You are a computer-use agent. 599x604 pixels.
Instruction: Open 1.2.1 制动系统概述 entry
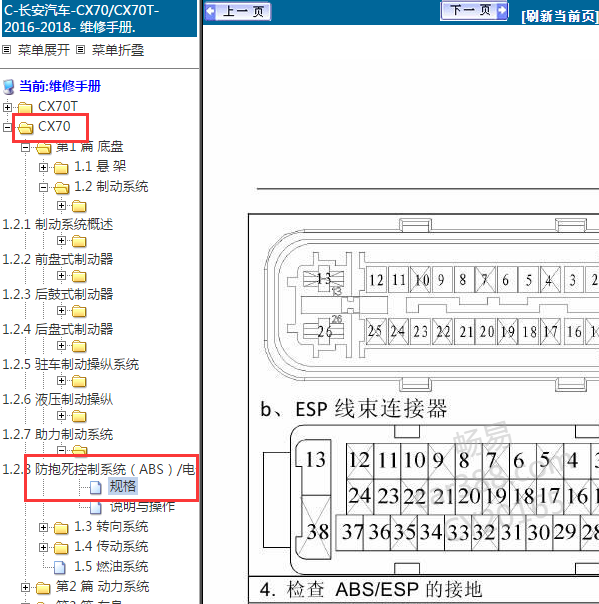coord(58,224)
